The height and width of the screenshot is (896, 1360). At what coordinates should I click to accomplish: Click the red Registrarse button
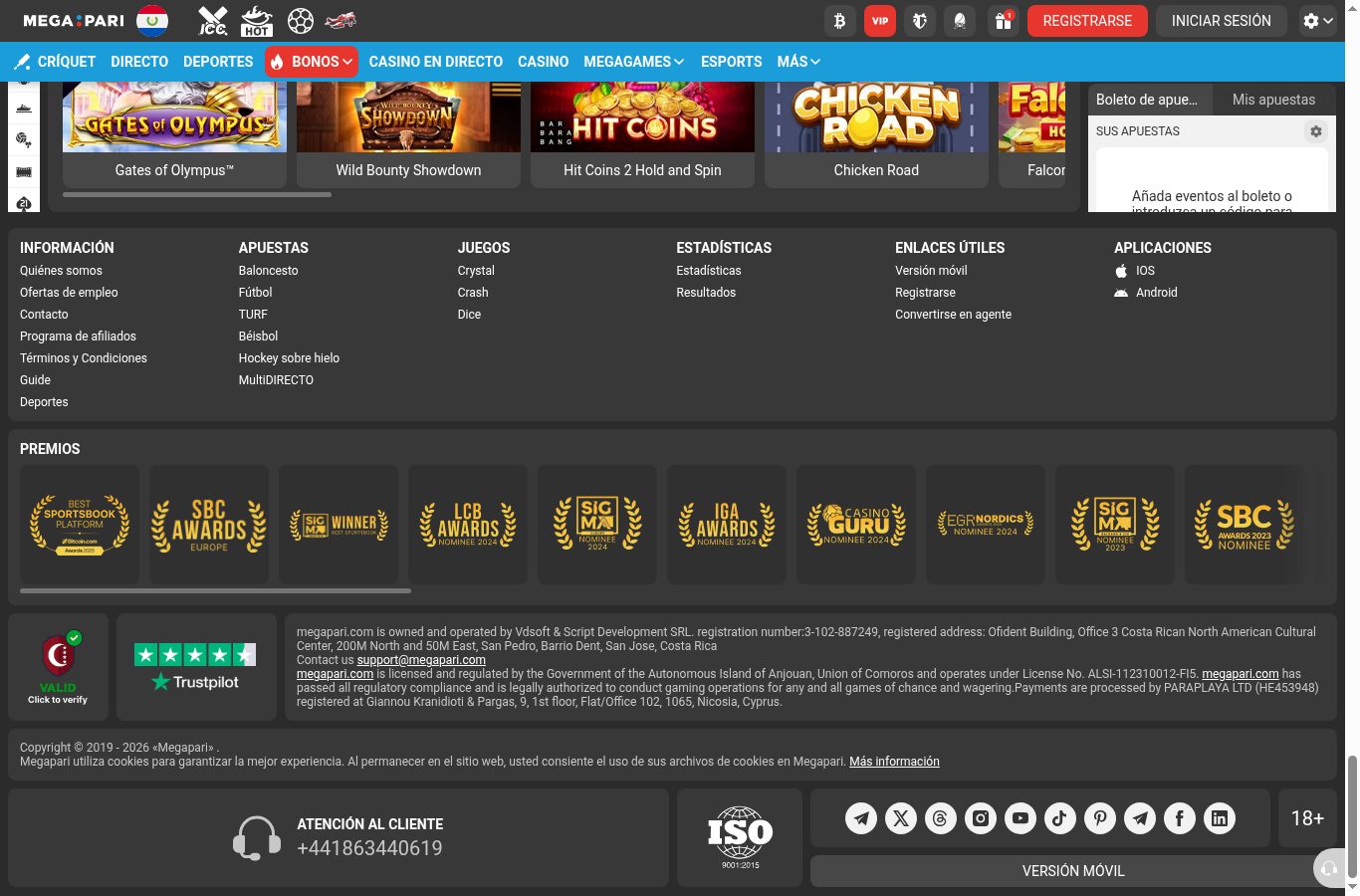pyautogui.click(x=1087, y=21)
